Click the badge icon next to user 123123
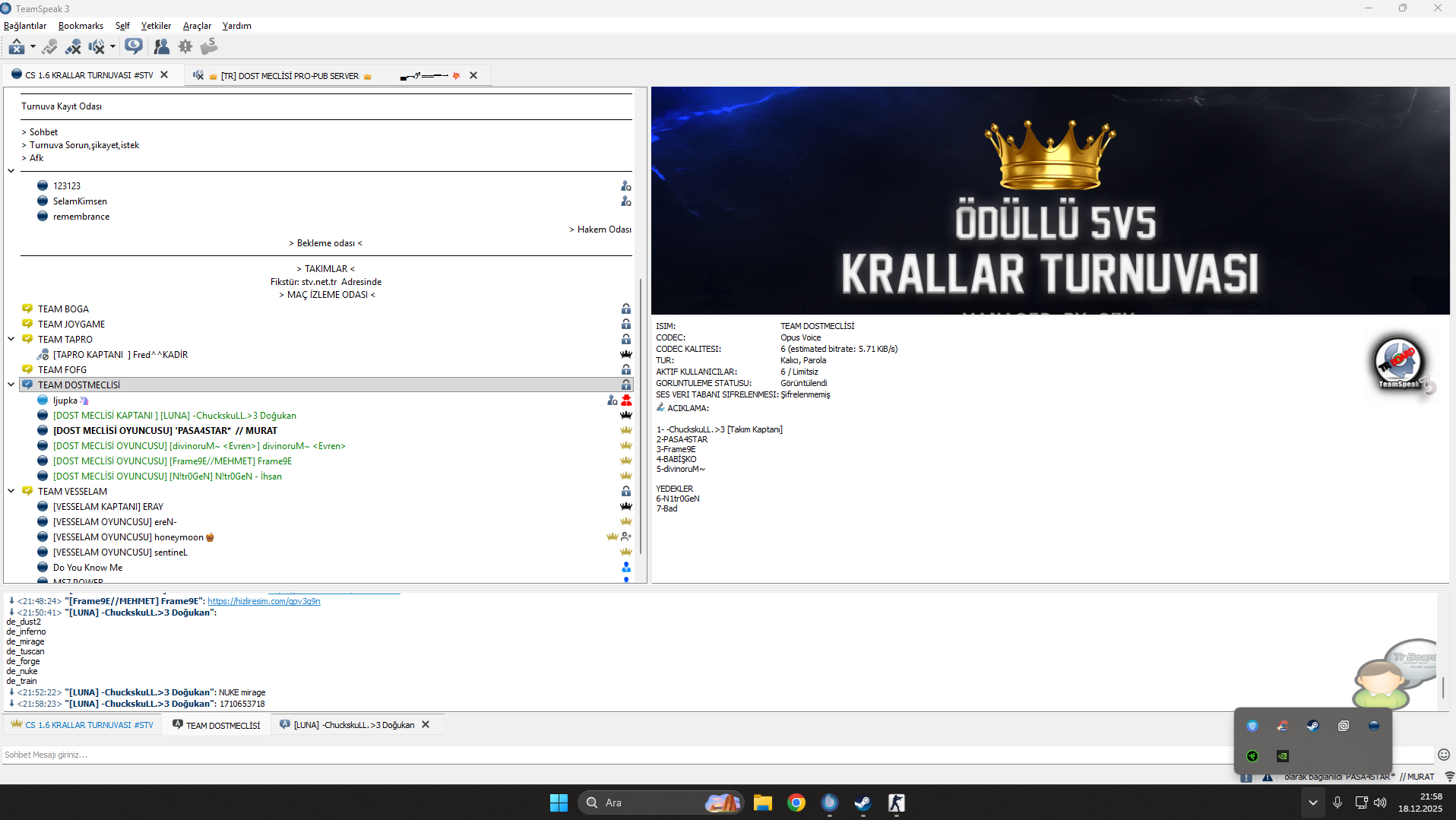The image size is (1456, 820). click(626, 186)
